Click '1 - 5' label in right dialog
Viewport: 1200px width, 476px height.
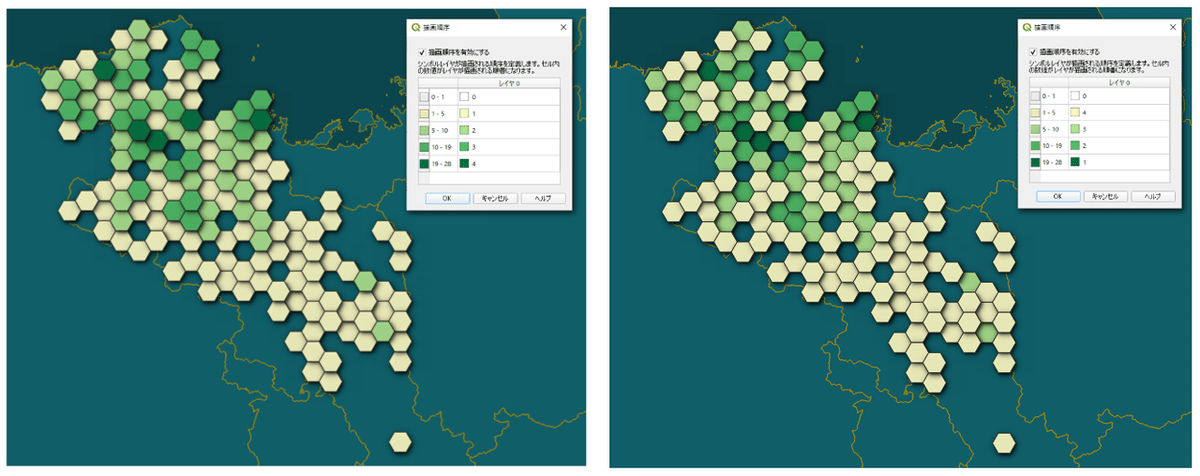(x=1048, y=113)
